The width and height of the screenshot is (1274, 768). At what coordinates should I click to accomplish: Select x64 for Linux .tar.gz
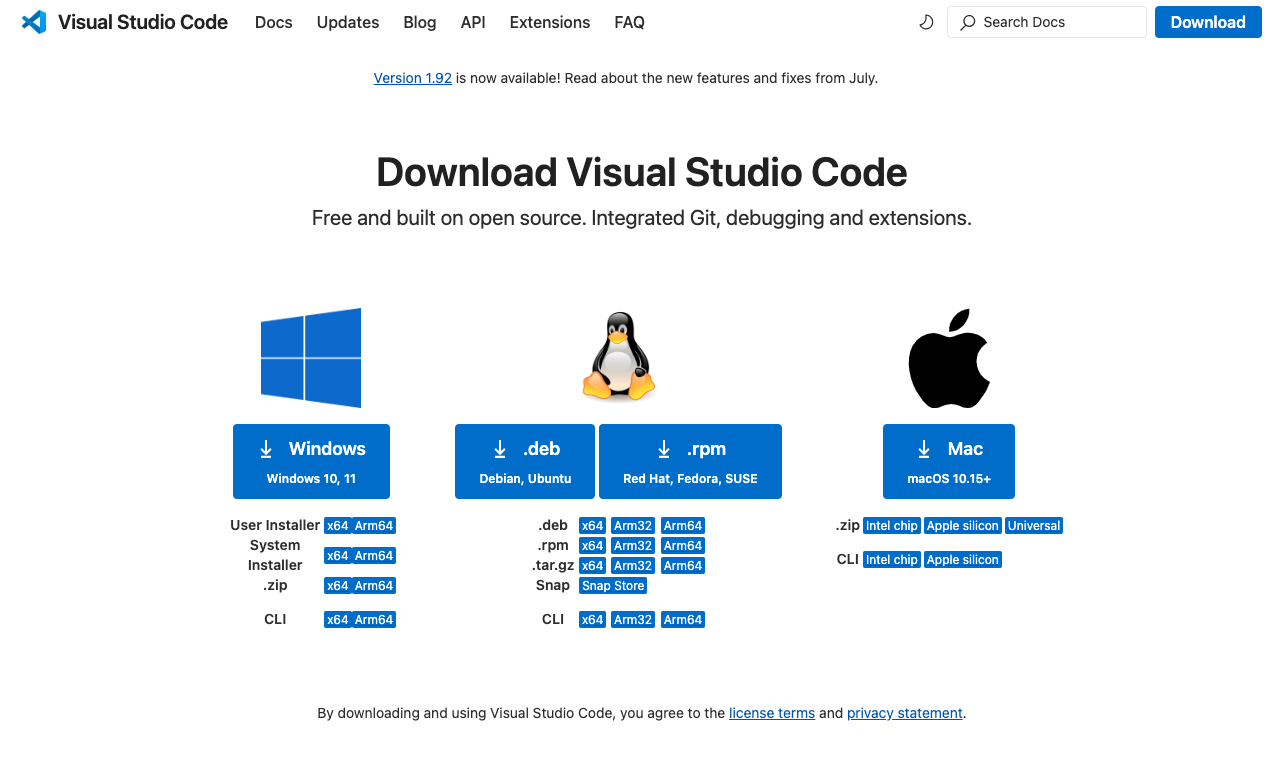pyautogui.click(x=593, y=566)
